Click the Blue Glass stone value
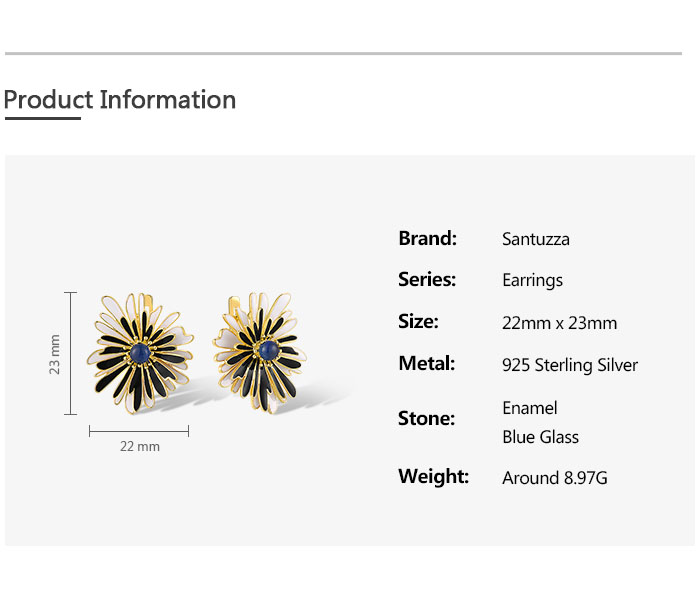700x596 pixels. pos(540,437)
